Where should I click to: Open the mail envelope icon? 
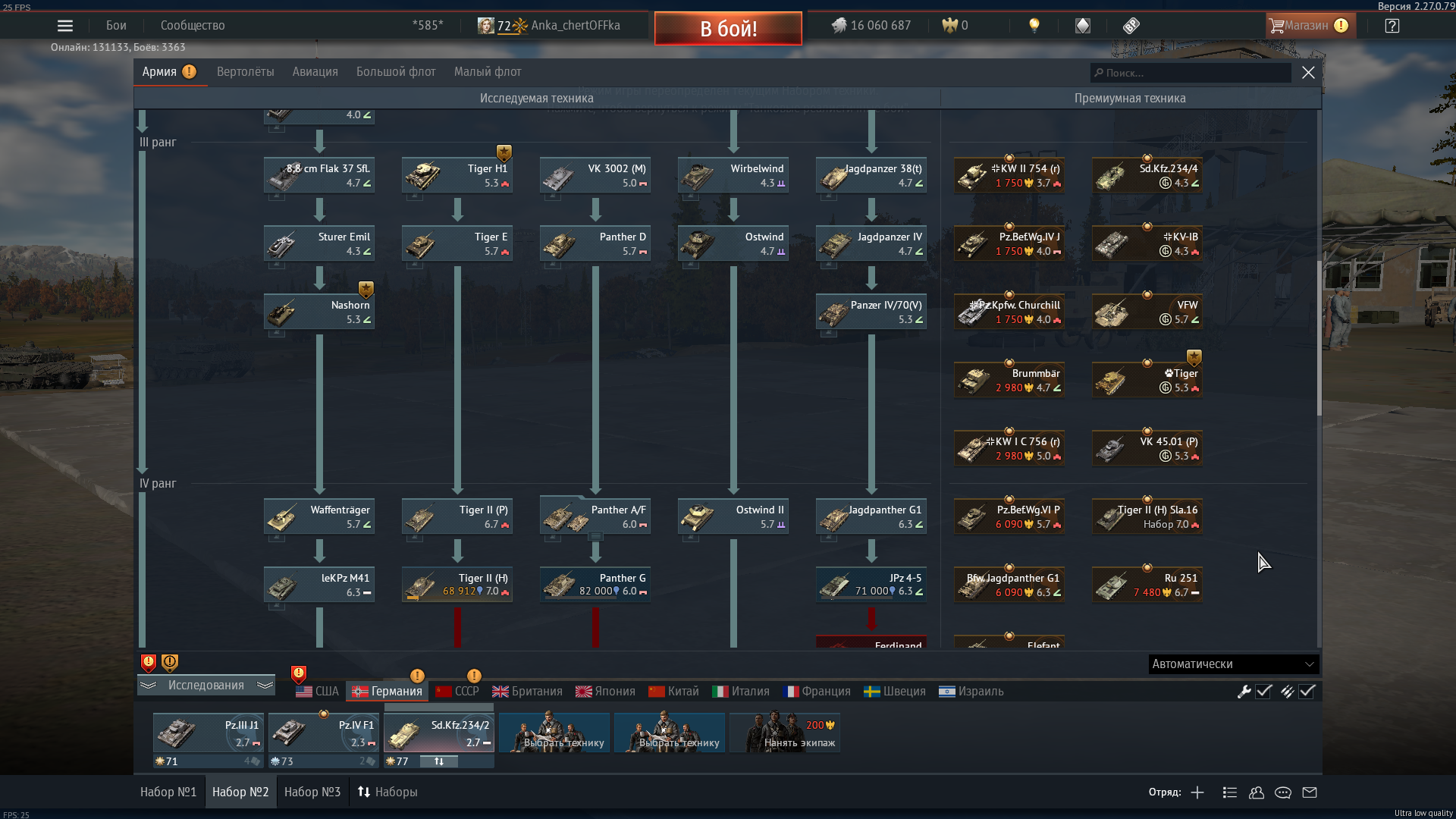pyautogui.click(x=1310, y=792)
